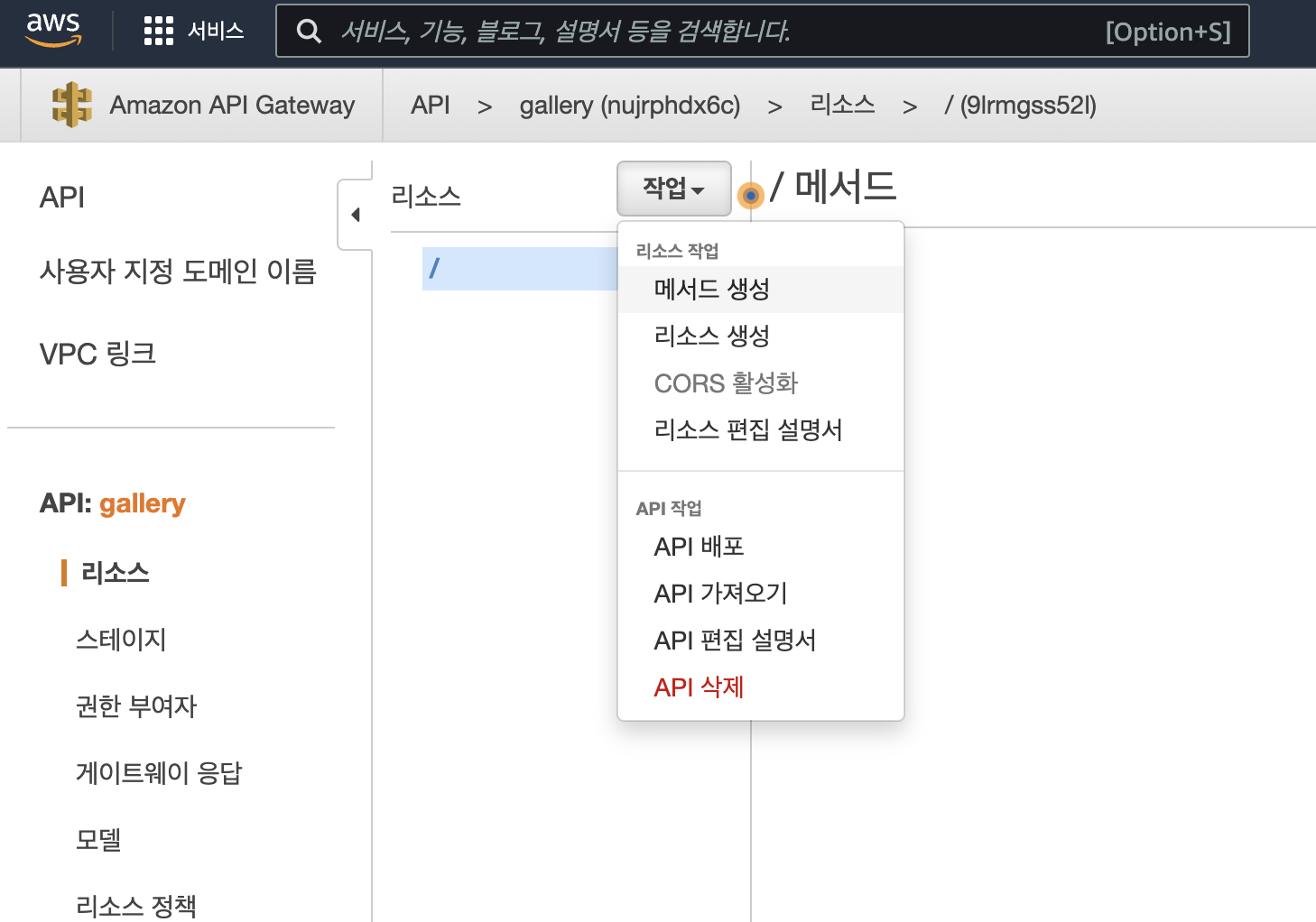This screenshot has width=1316, height=922.
Task: Focus the AWS services search field
Action: pyautogui.click(x=762, y=32)
